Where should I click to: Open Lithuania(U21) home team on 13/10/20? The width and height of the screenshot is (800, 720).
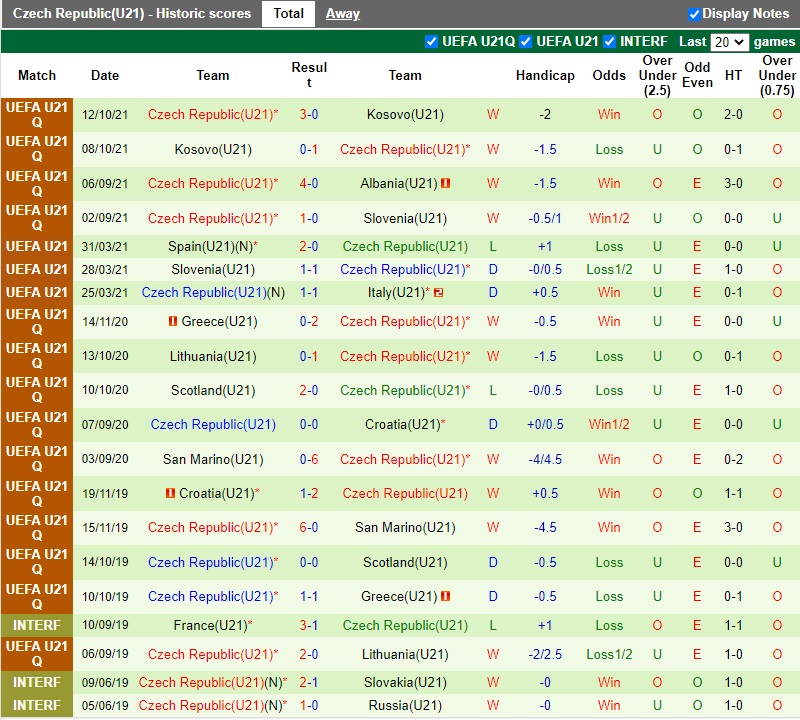point(213,356)
